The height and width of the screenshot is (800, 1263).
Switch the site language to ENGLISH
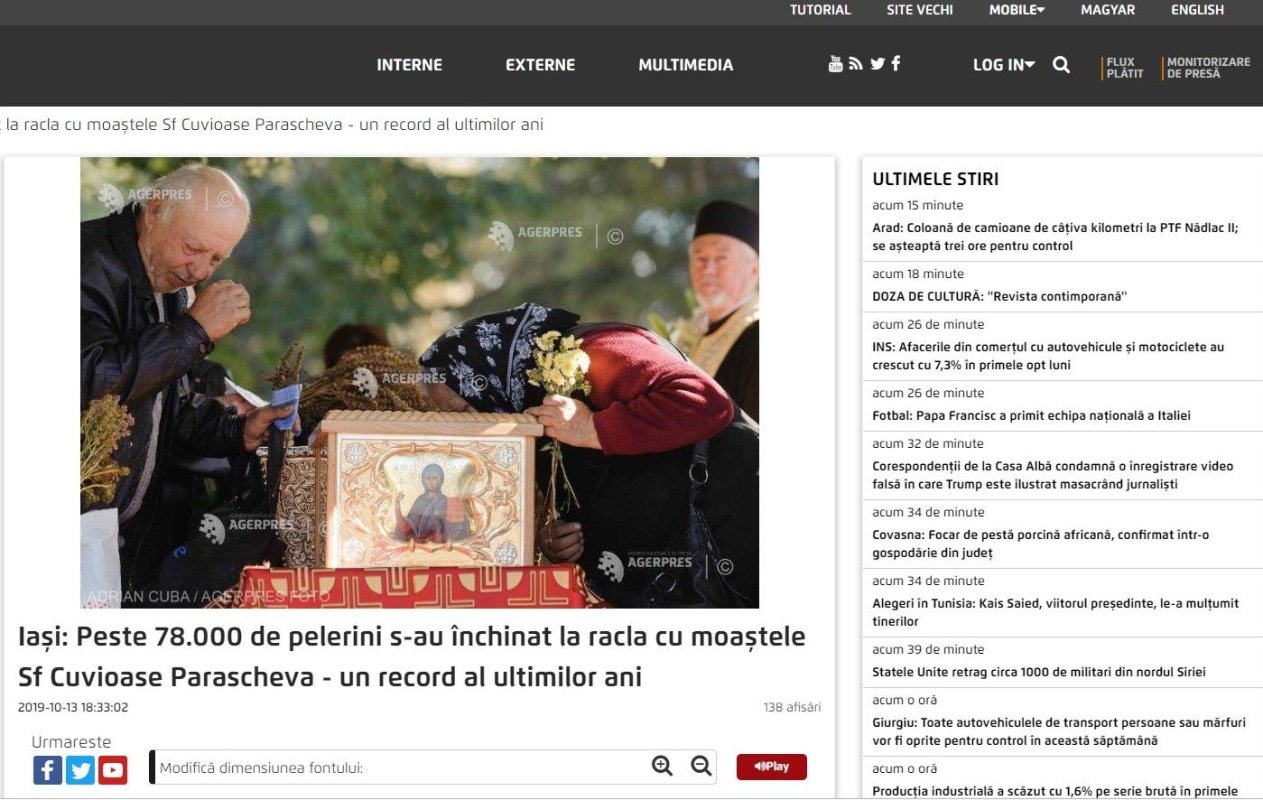pyautogui.click(x=1199, y=10)
